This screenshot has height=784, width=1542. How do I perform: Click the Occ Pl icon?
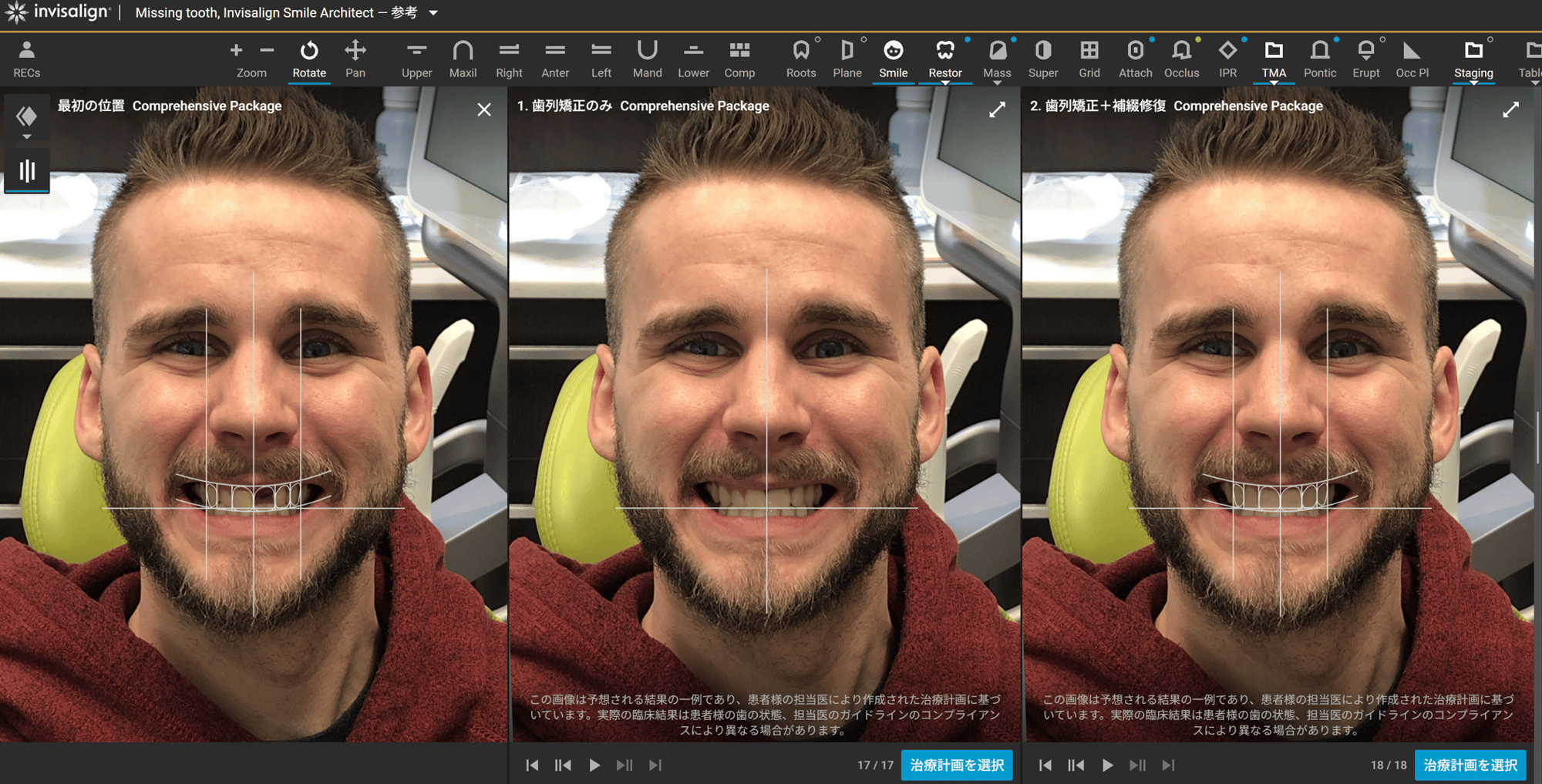[x=1411, y=59]
